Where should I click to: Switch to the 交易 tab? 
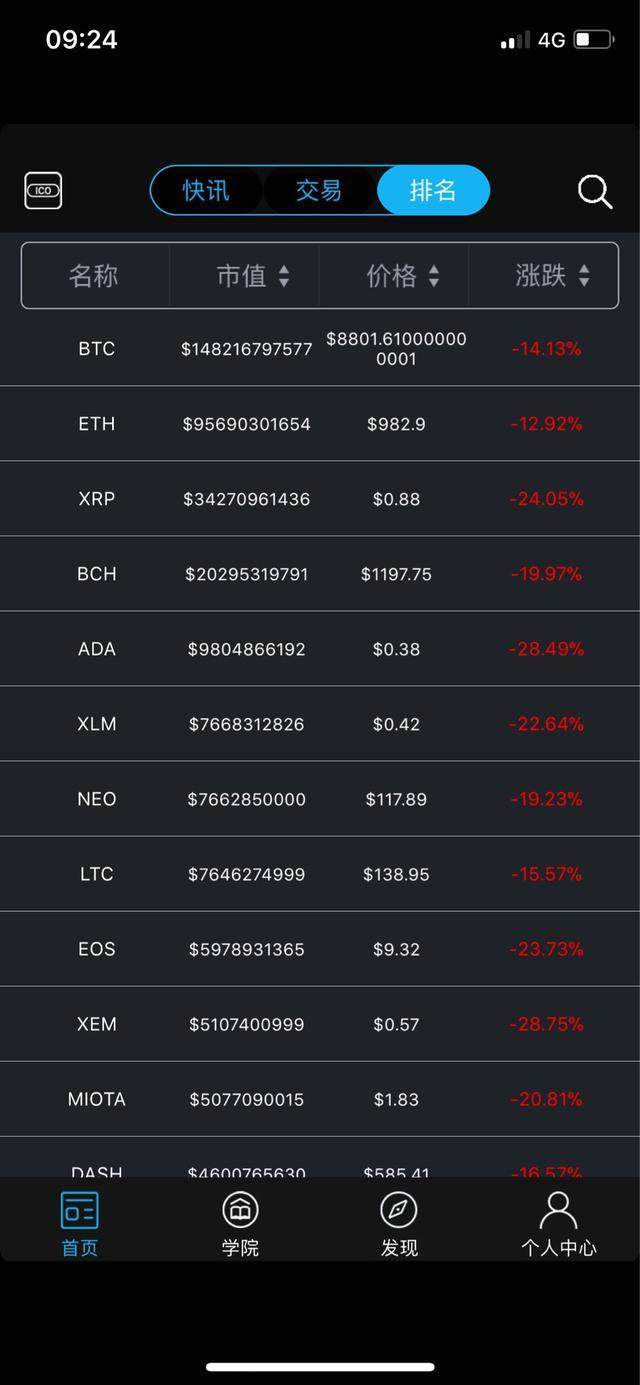pyautogui.click(x=319, y=190)
